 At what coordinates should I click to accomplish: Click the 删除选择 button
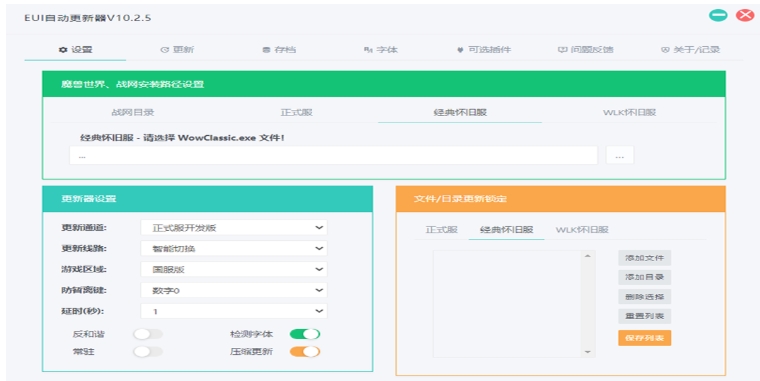(x=645, y=297)
